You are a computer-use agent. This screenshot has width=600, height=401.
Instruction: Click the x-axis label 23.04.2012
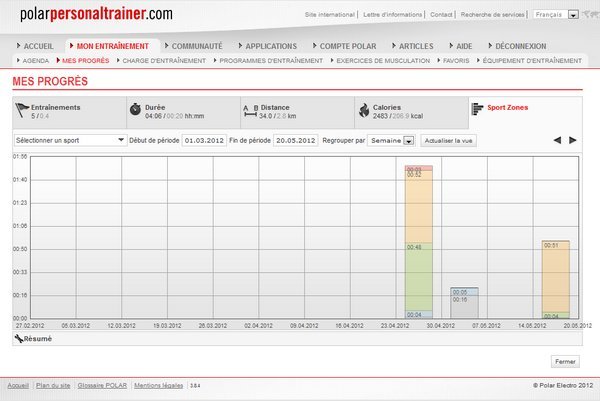[x=395, y=326]
